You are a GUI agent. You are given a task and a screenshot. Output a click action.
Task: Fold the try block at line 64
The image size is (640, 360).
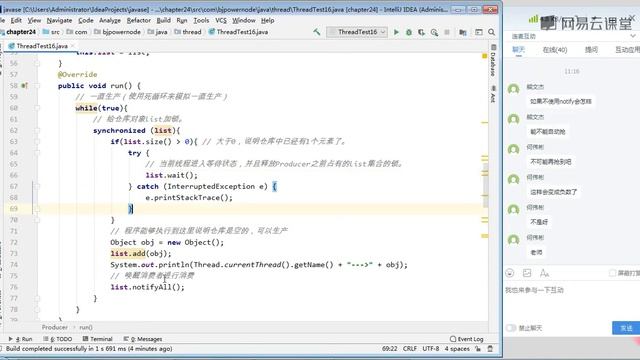(x=37, y=153)
